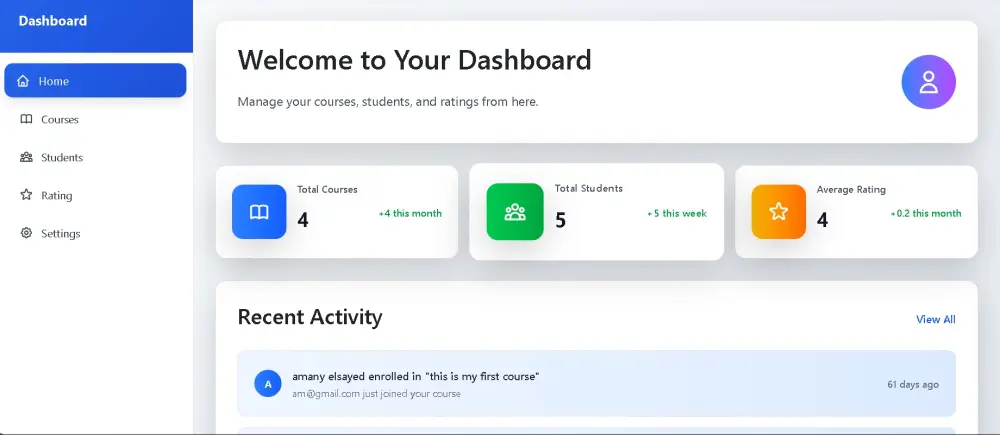Click the Settings gear icon in sidebar
This screenshot has width=1000, height=435.
pos(26,233)
